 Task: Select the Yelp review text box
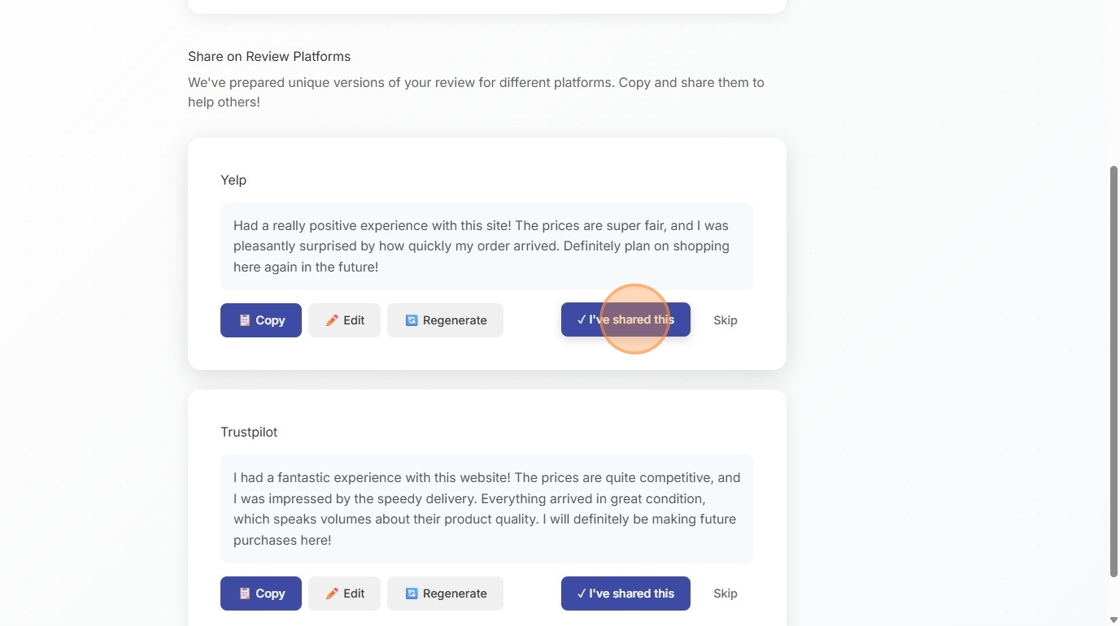[x=486, y=245]
